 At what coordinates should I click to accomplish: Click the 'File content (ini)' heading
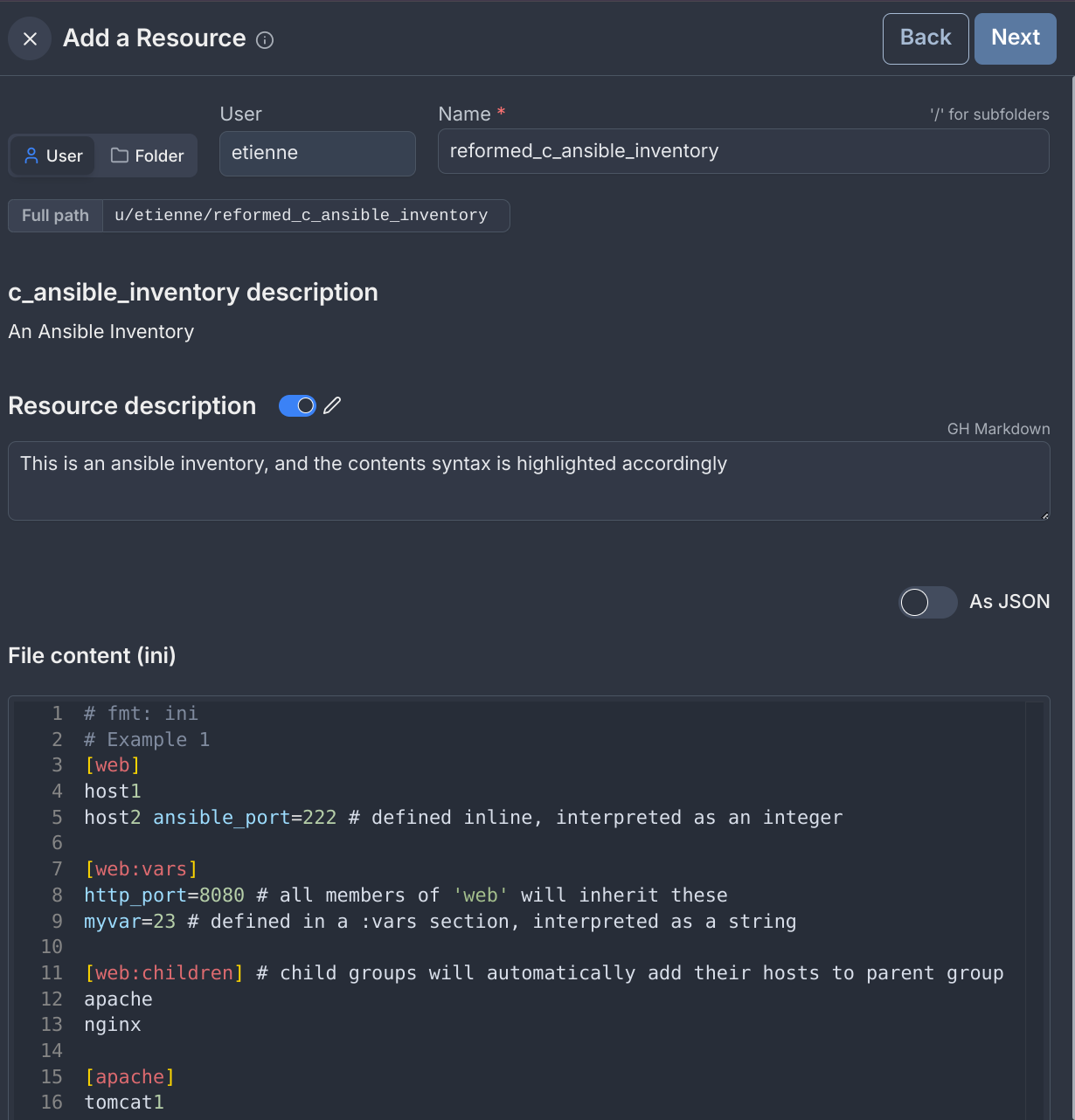(x=92, y=656)
